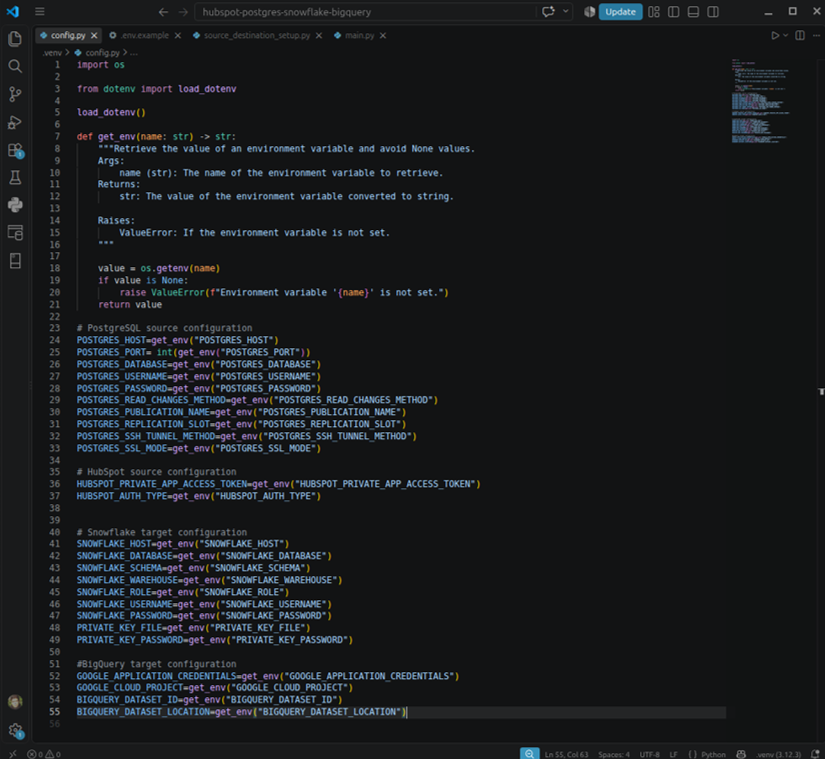This screenshot has width=825, height=759.
Task: Open the Source Control view
Action: [15, 94]
